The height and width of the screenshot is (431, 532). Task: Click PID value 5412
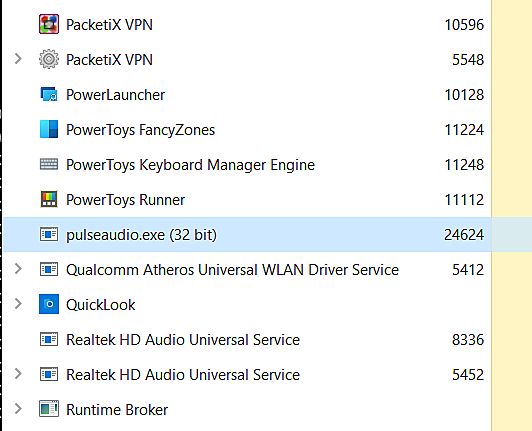point(468,269)
